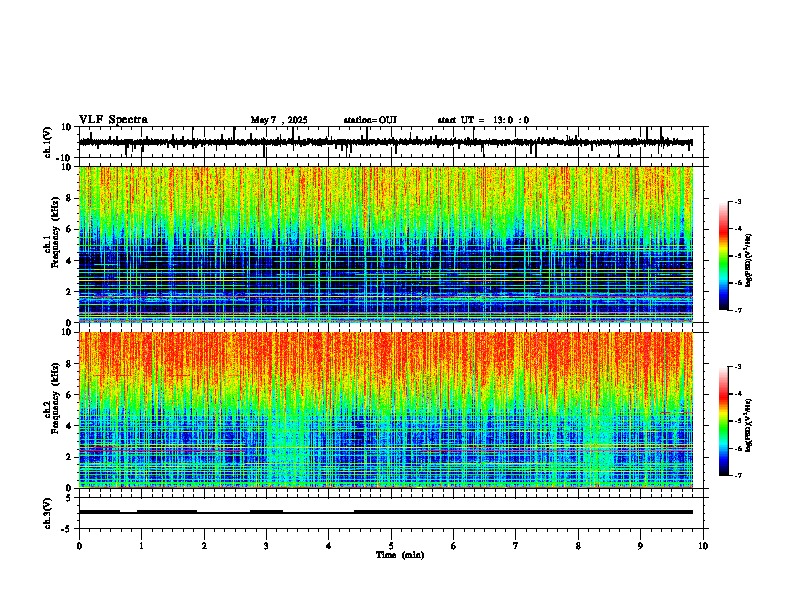Click the time axis tick label '8'
The image size is (792, 612).
(578, 546)
